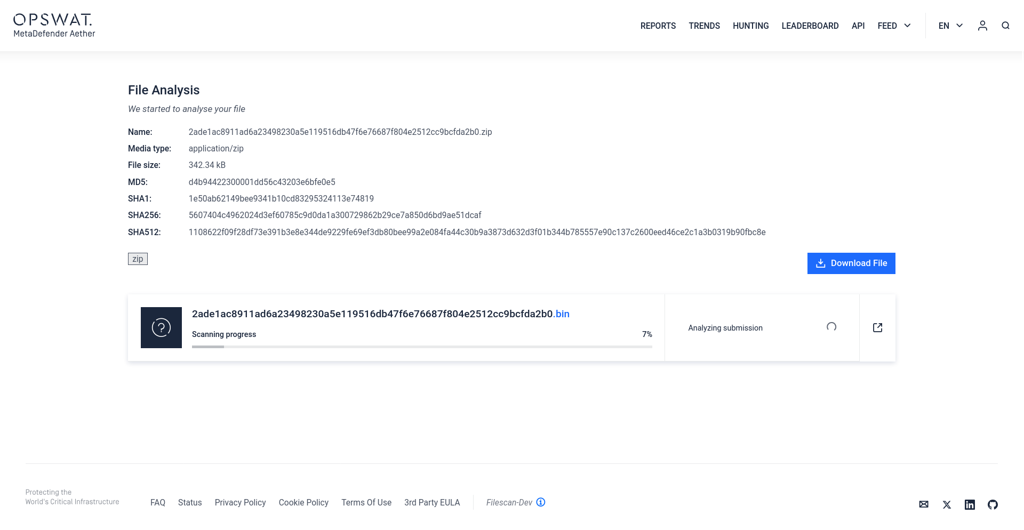The width and height of the screenshot is (1024, 530).
Task: Open the GitHub repository icon
Action: click(993, 504)
